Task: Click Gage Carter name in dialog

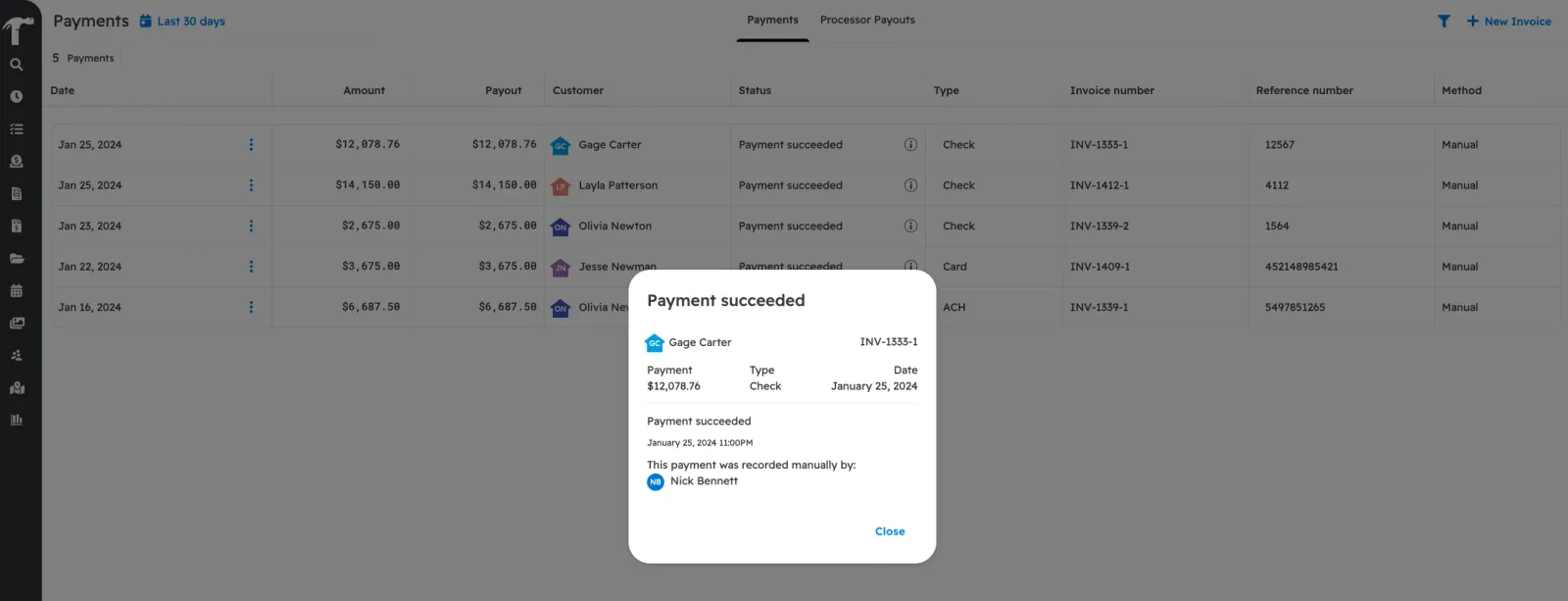Action: point(700,342)
